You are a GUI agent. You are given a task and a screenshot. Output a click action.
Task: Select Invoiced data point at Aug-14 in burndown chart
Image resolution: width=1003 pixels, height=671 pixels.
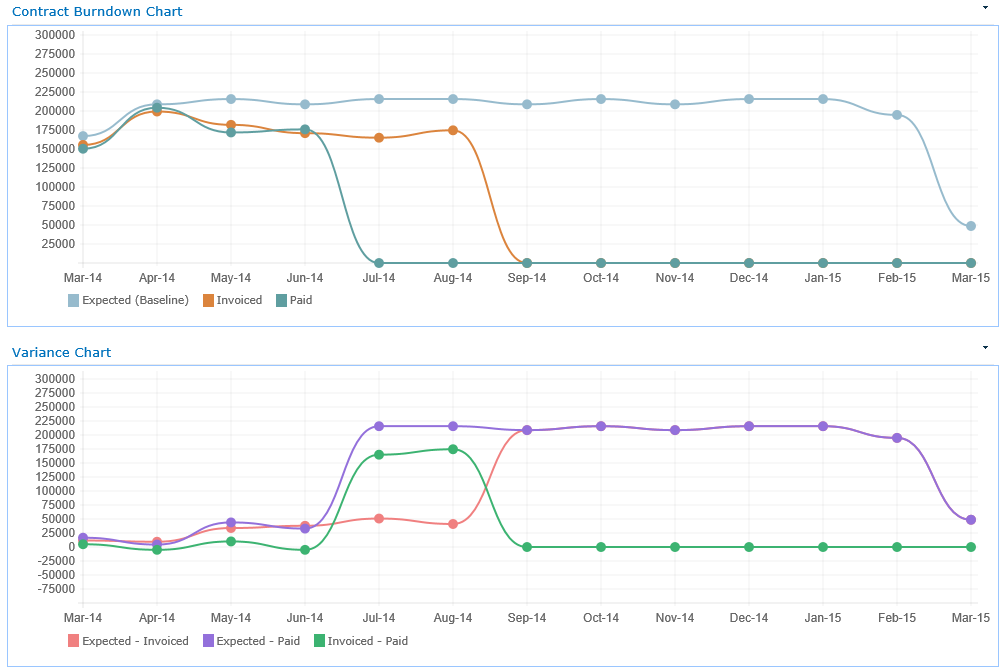pyautogui.click(x=453, y=130)
